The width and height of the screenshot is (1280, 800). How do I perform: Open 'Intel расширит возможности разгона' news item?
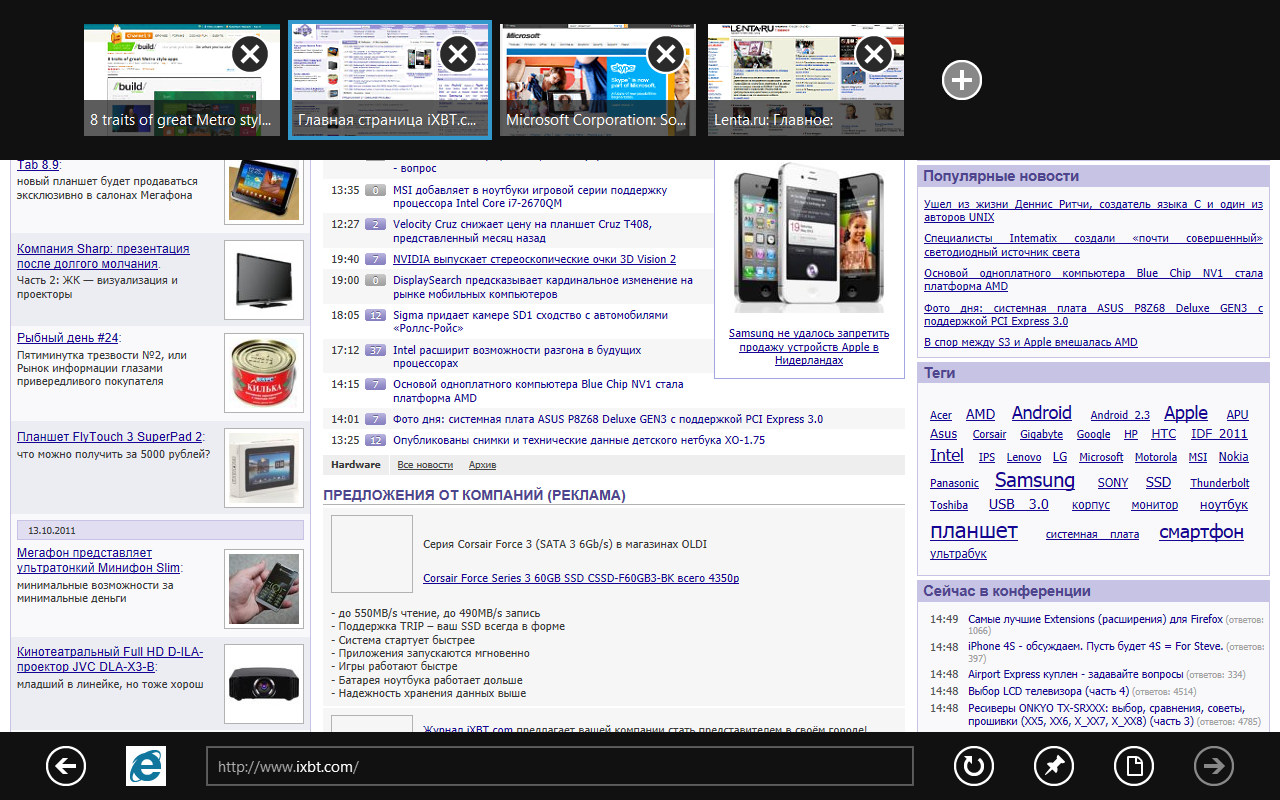point(517,357)
